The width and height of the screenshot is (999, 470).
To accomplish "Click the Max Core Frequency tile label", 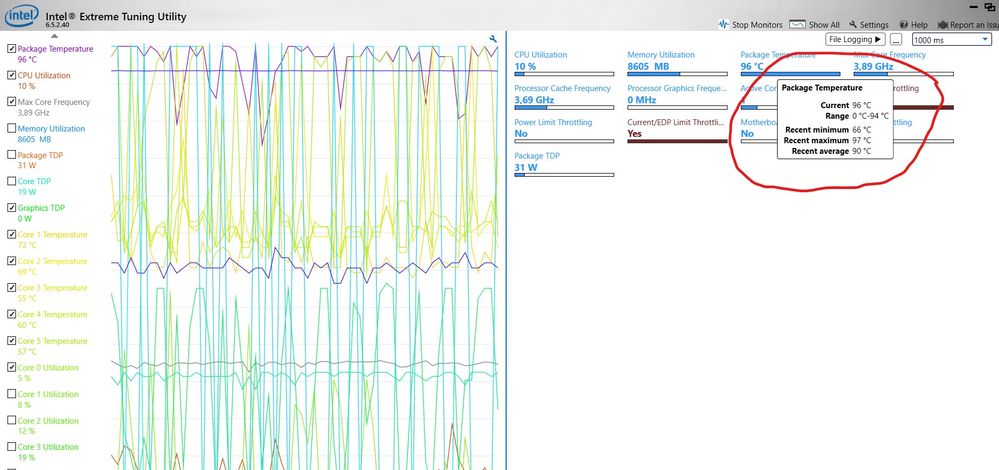I will (x=890, y=55).
